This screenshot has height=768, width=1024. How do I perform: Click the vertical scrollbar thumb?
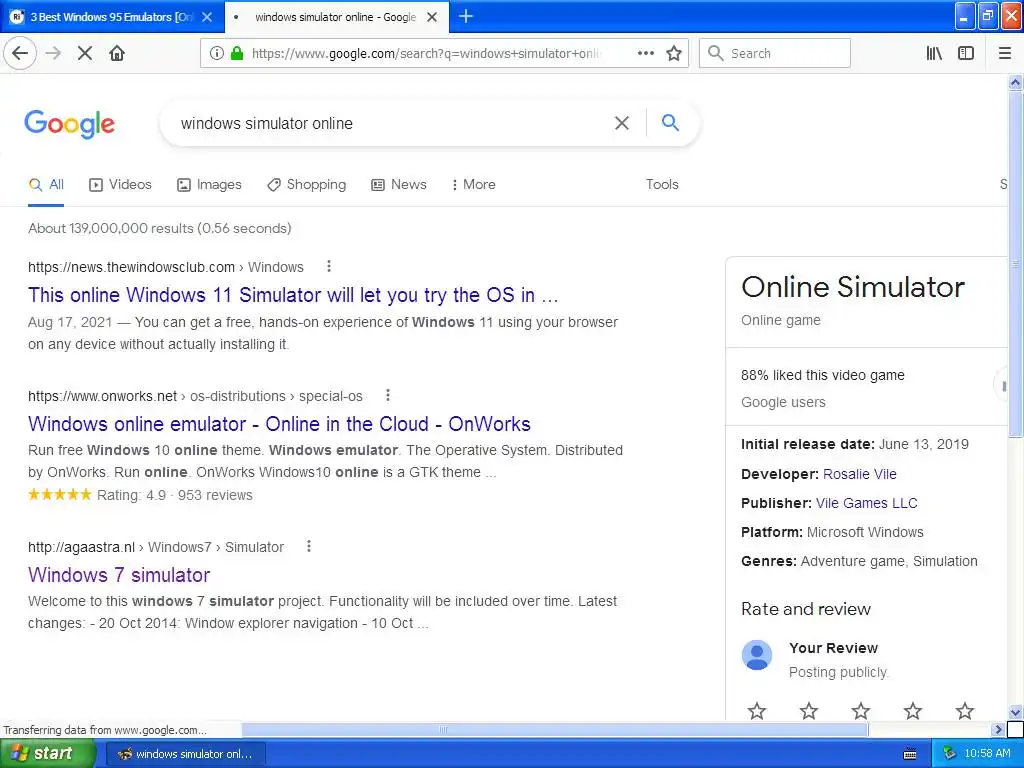[1016, 264]
